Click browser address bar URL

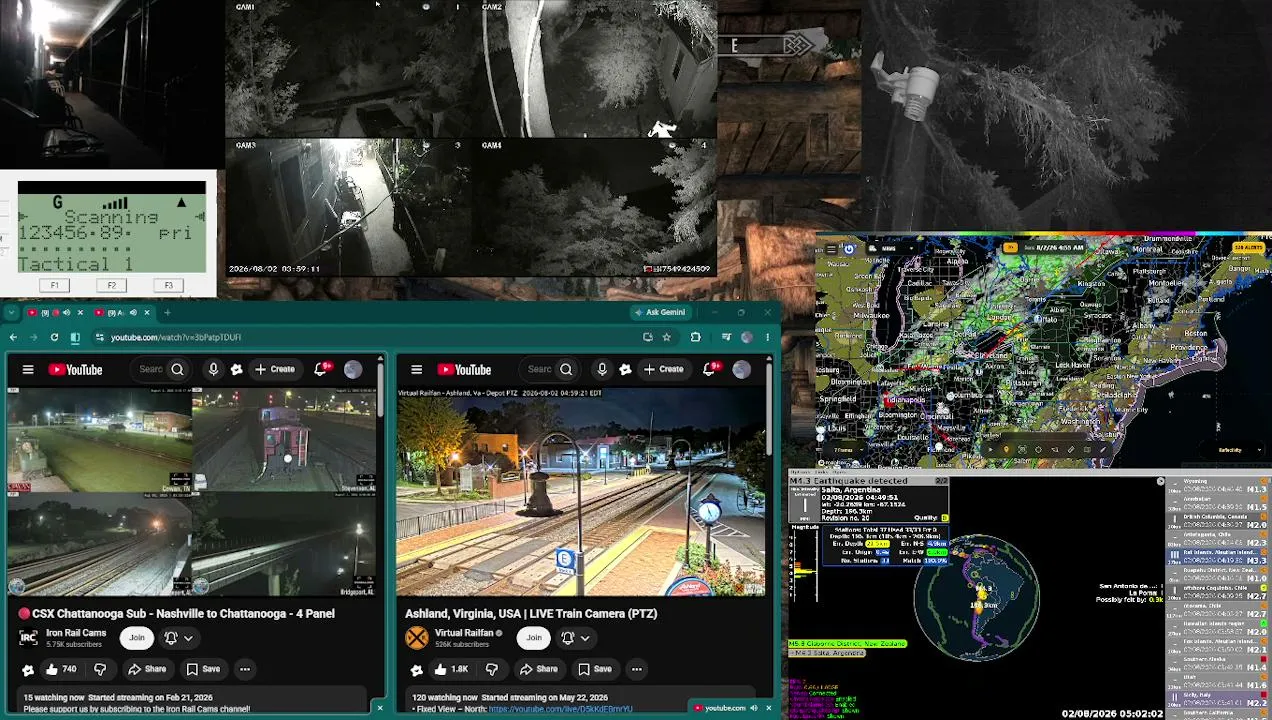[176, 337]
